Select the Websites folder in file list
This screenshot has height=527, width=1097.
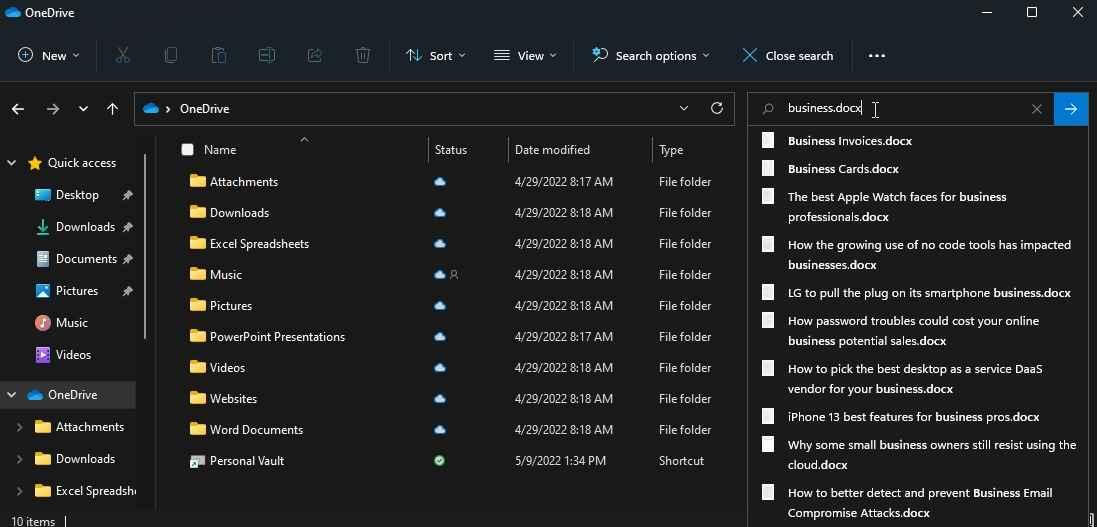(x=448, y=399)
